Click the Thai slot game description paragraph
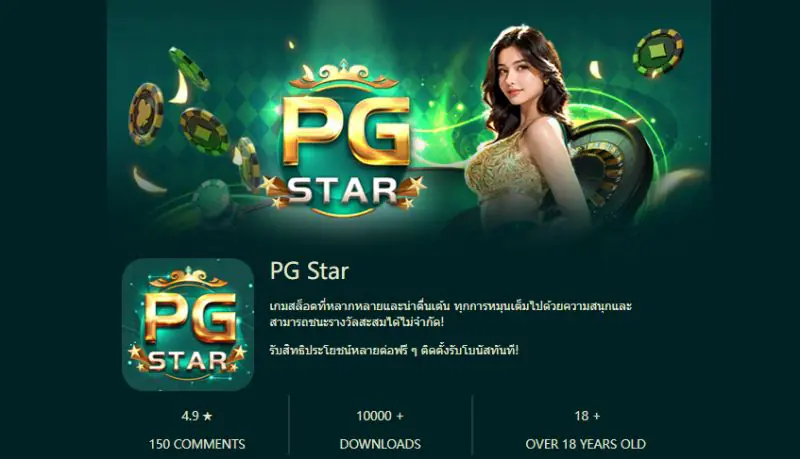800x459 pixels. tap(451, 314)
